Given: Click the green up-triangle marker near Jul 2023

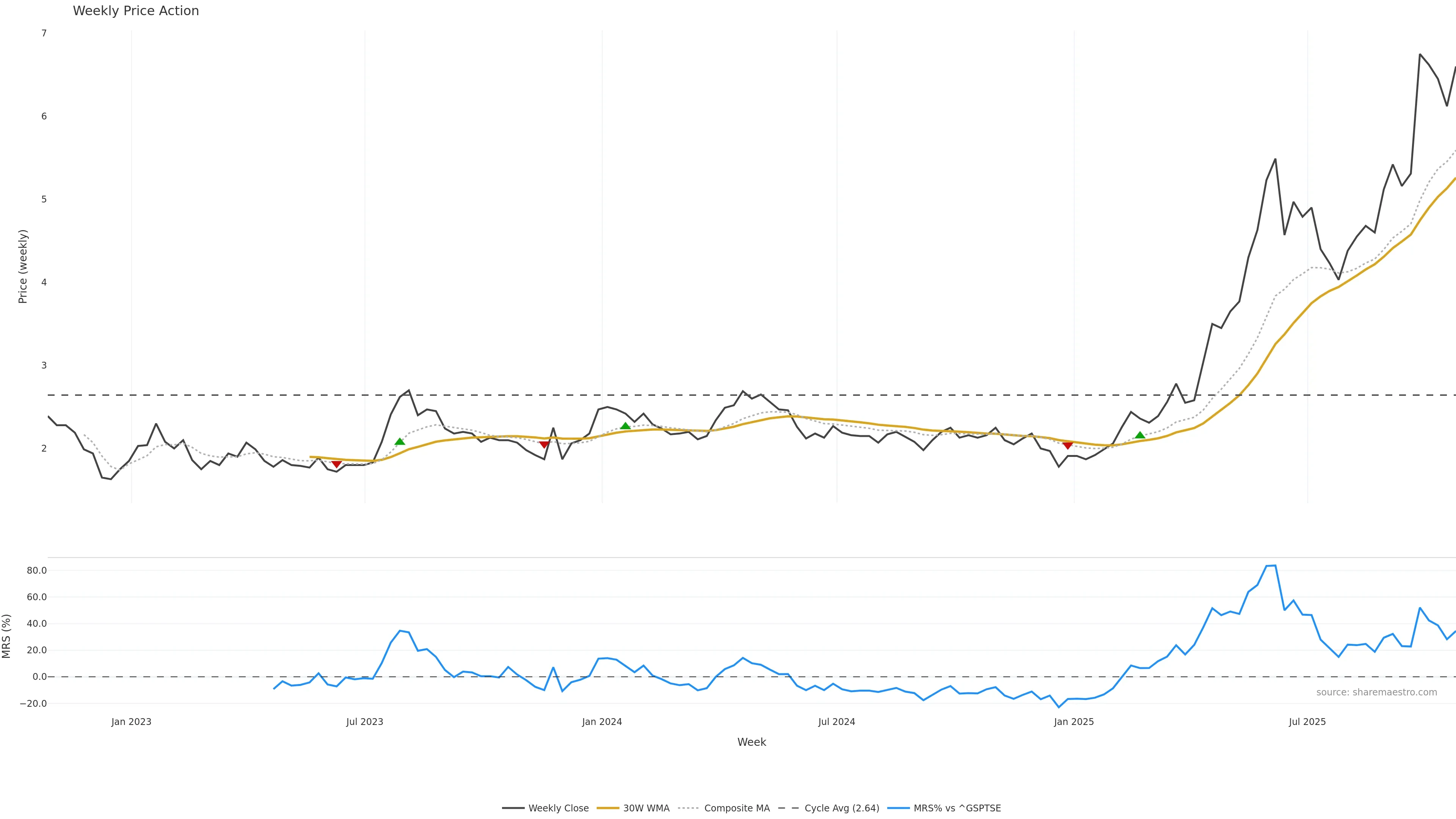Looking at the screenshot, I should click(x=400, y=441).
